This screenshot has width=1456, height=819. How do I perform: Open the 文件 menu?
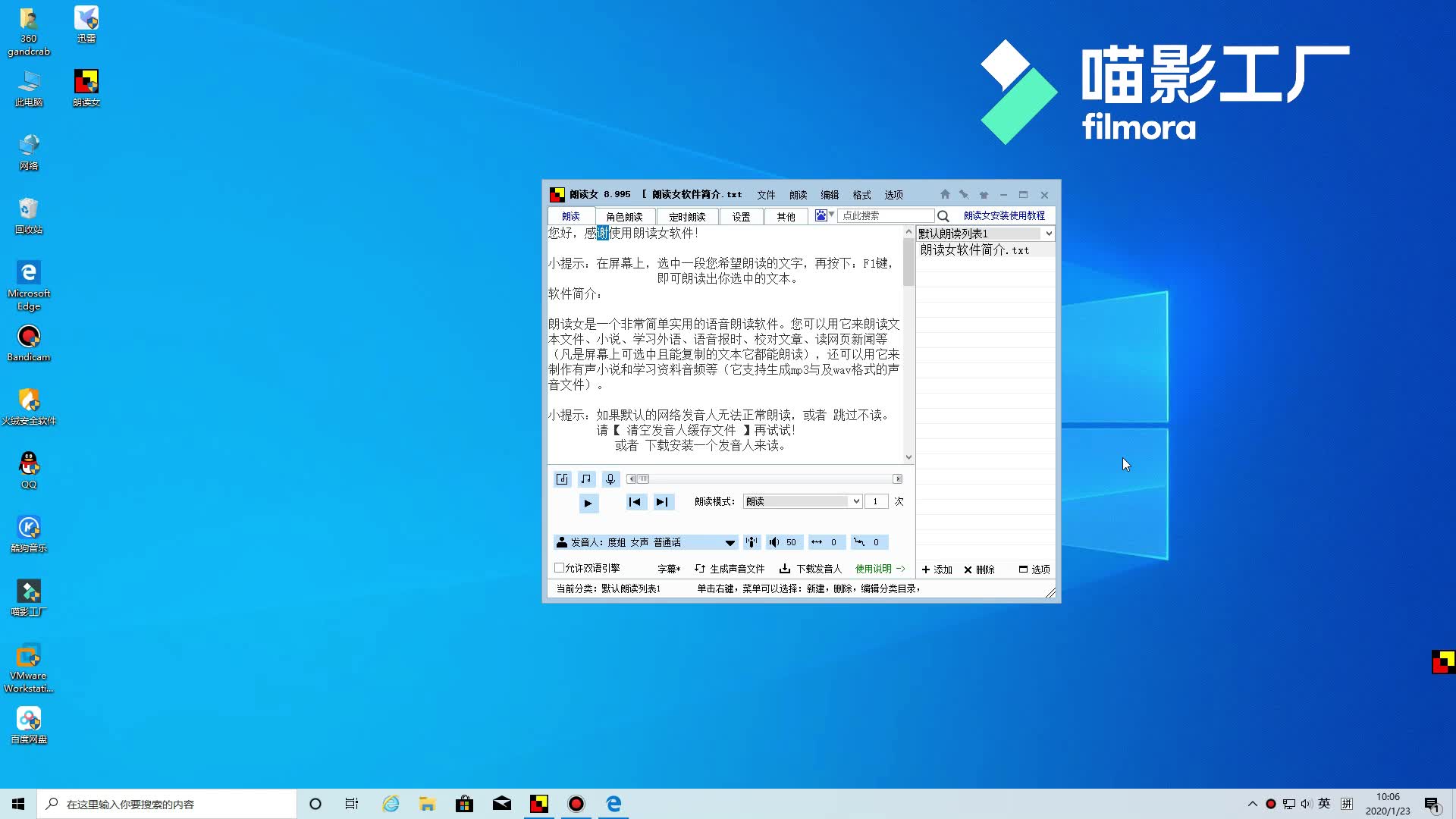[x=766, y=195]
